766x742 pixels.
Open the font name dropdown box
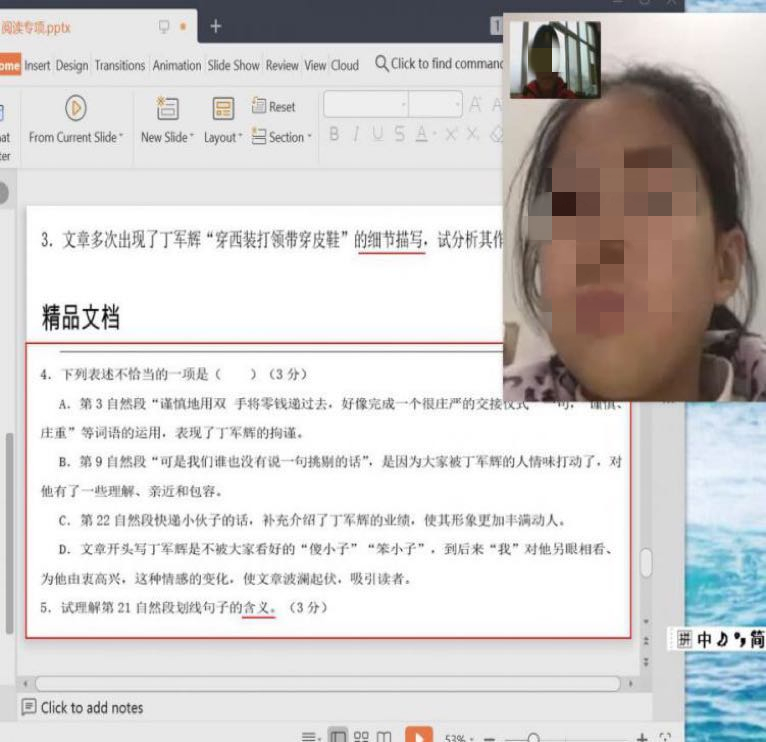(366, 104)
